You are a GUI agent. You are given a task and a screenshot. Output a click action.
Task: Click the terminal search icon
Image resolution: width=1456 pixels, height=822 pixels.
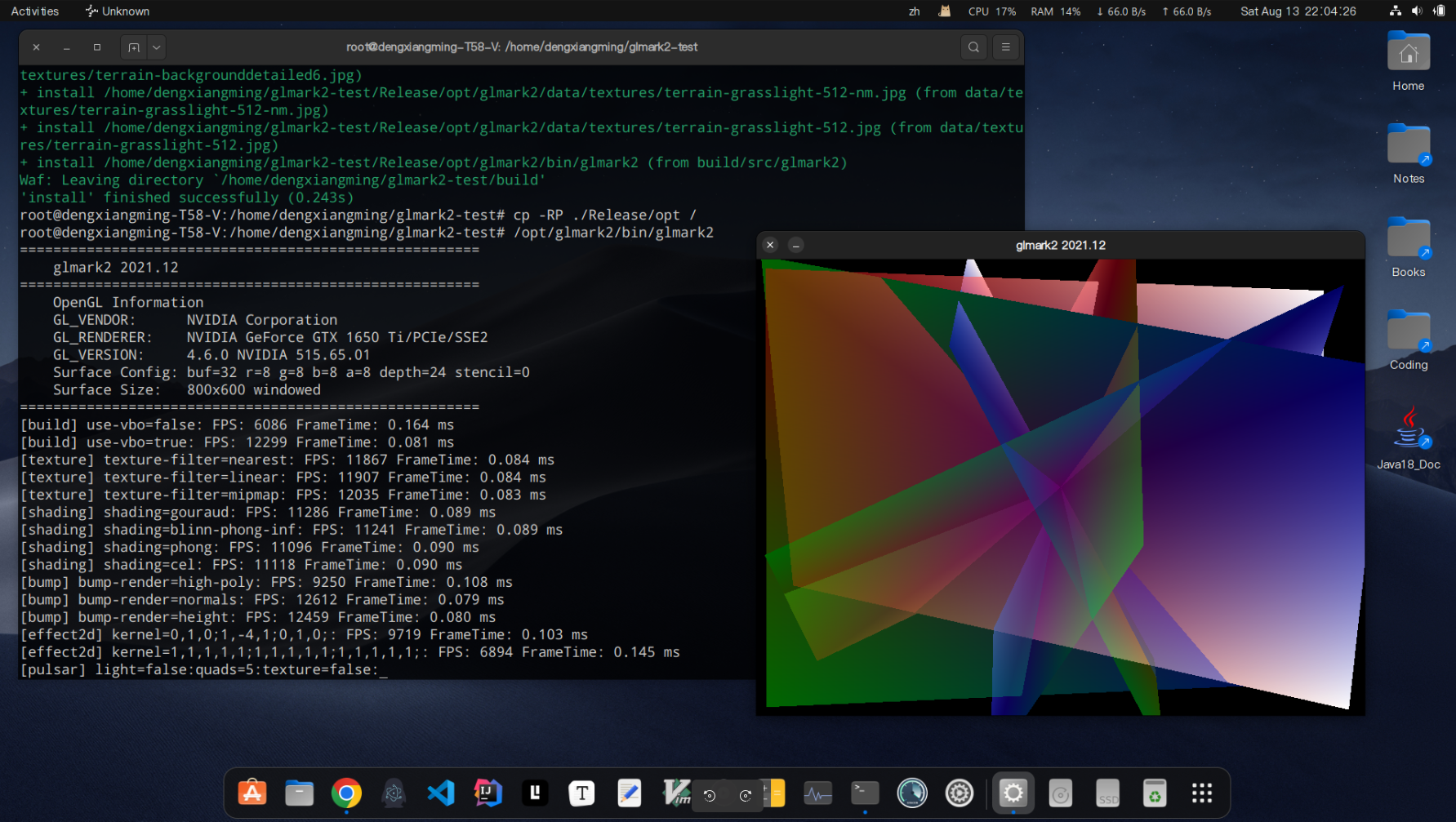(x=973, y=47)
